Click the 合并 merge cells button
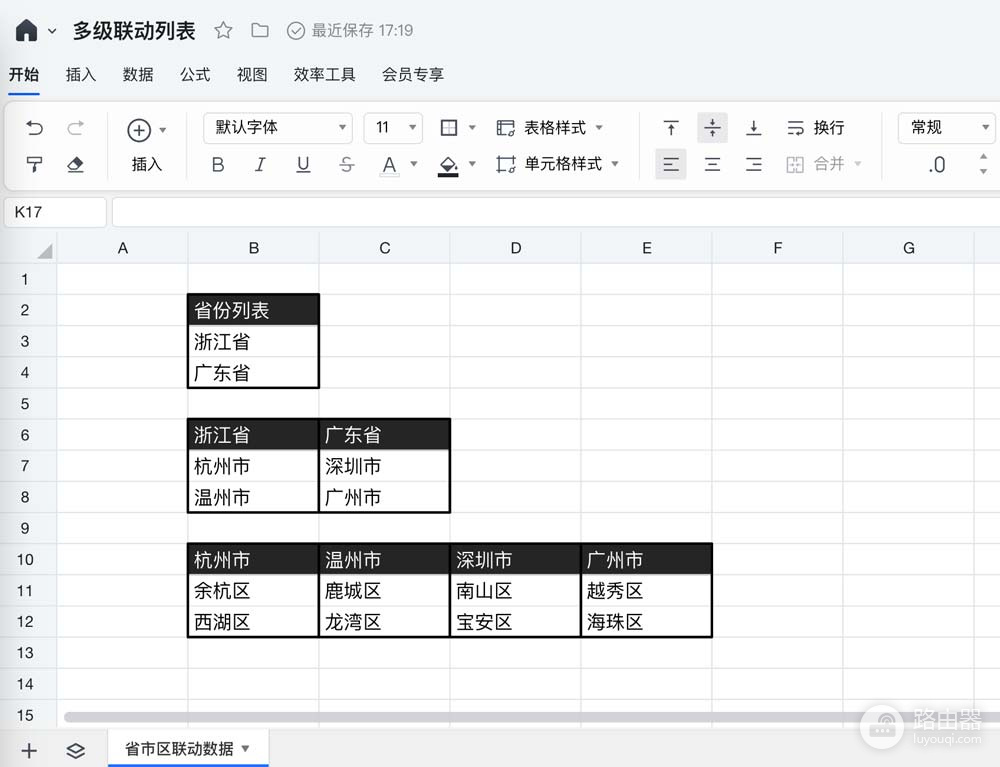Screen dimensions: 1000x767 (816, 164)
